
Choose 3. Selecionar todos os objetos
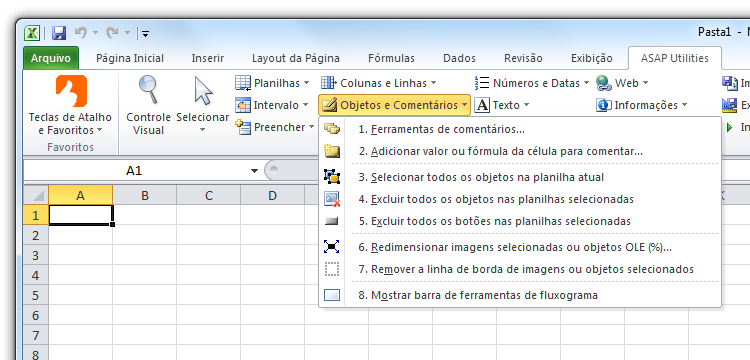[x=520, y=177]
